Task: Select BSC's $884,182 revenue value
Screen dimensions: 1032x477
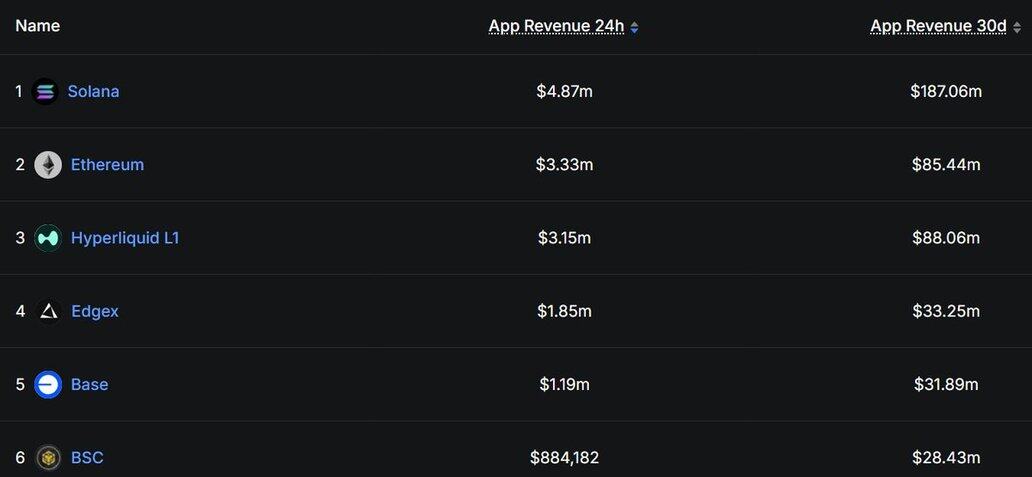Action: 565,458
